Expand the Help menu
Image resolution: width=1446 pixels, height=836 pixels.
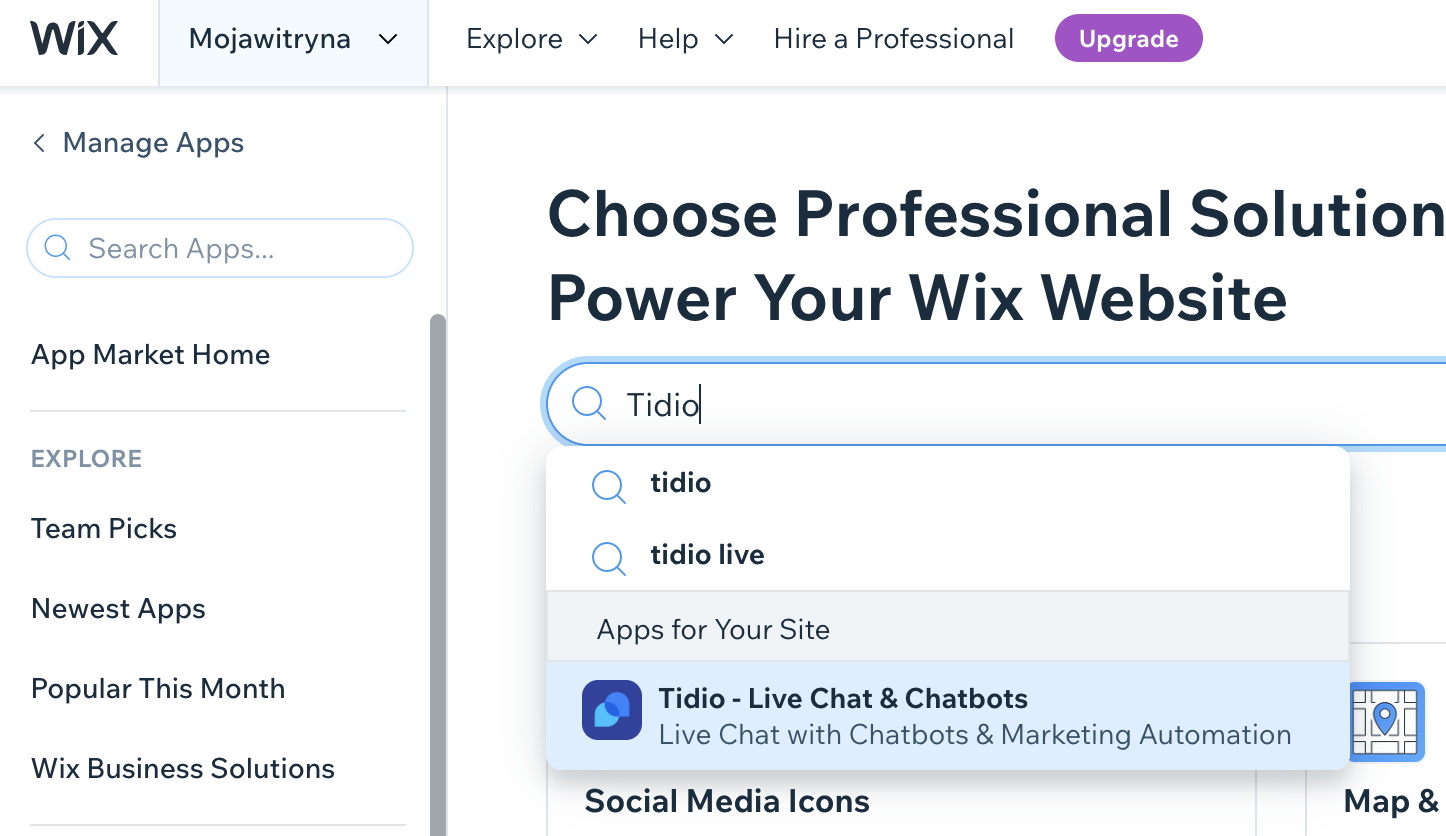coord(686,39)
